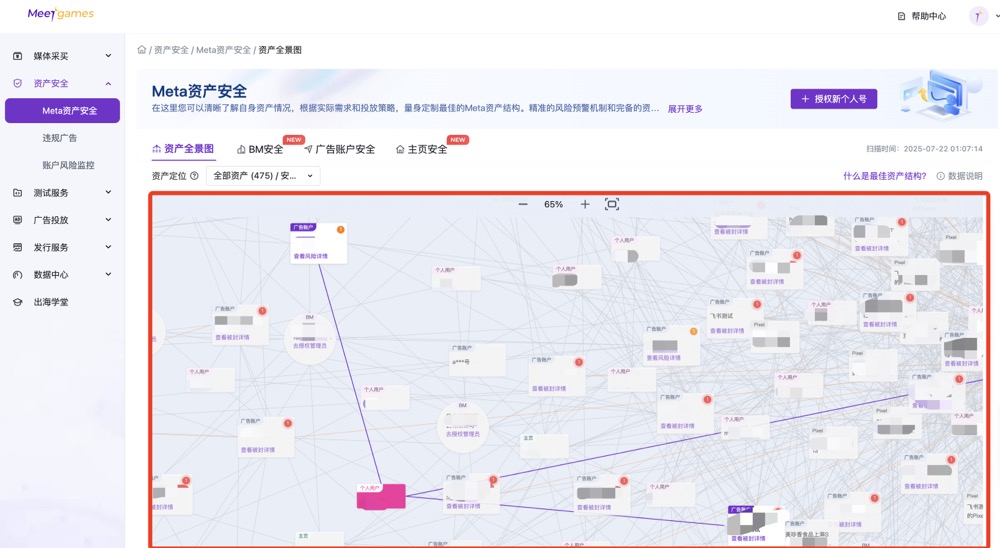Screen dimensions: 1000x548
Task: Click the breadcrumb home icon
Action: [x=142, y=50]
